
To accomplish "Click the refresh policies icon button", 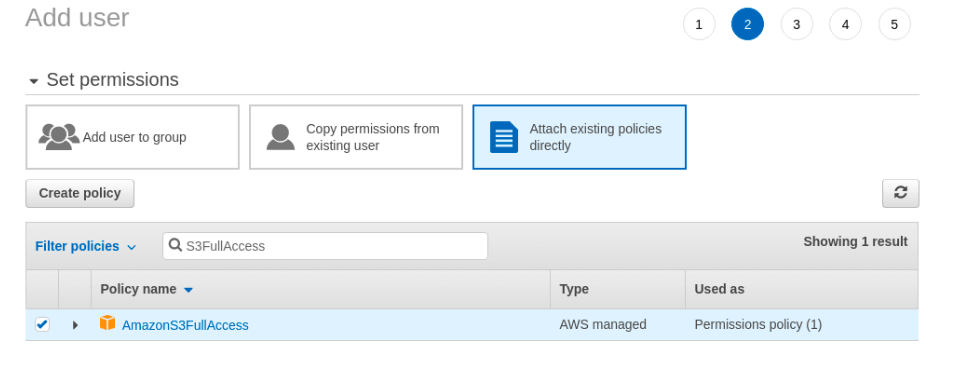I will click(900, 194).
